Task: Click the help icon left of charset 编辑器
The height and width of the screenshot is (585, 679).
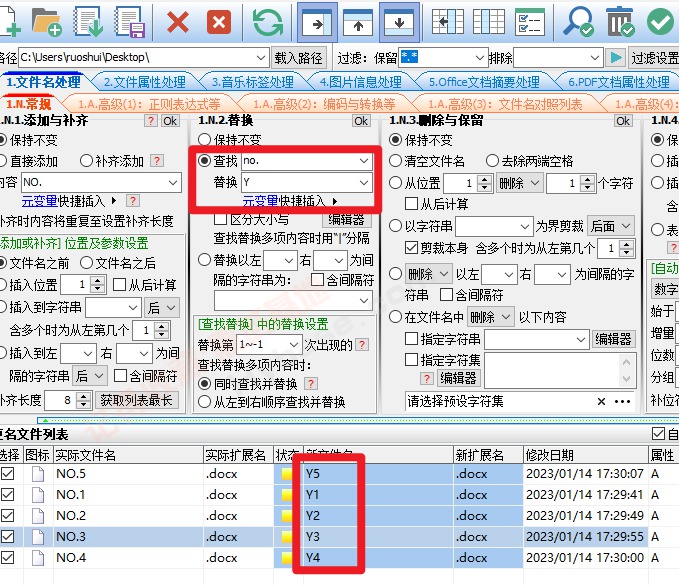Action: [427, 378]
